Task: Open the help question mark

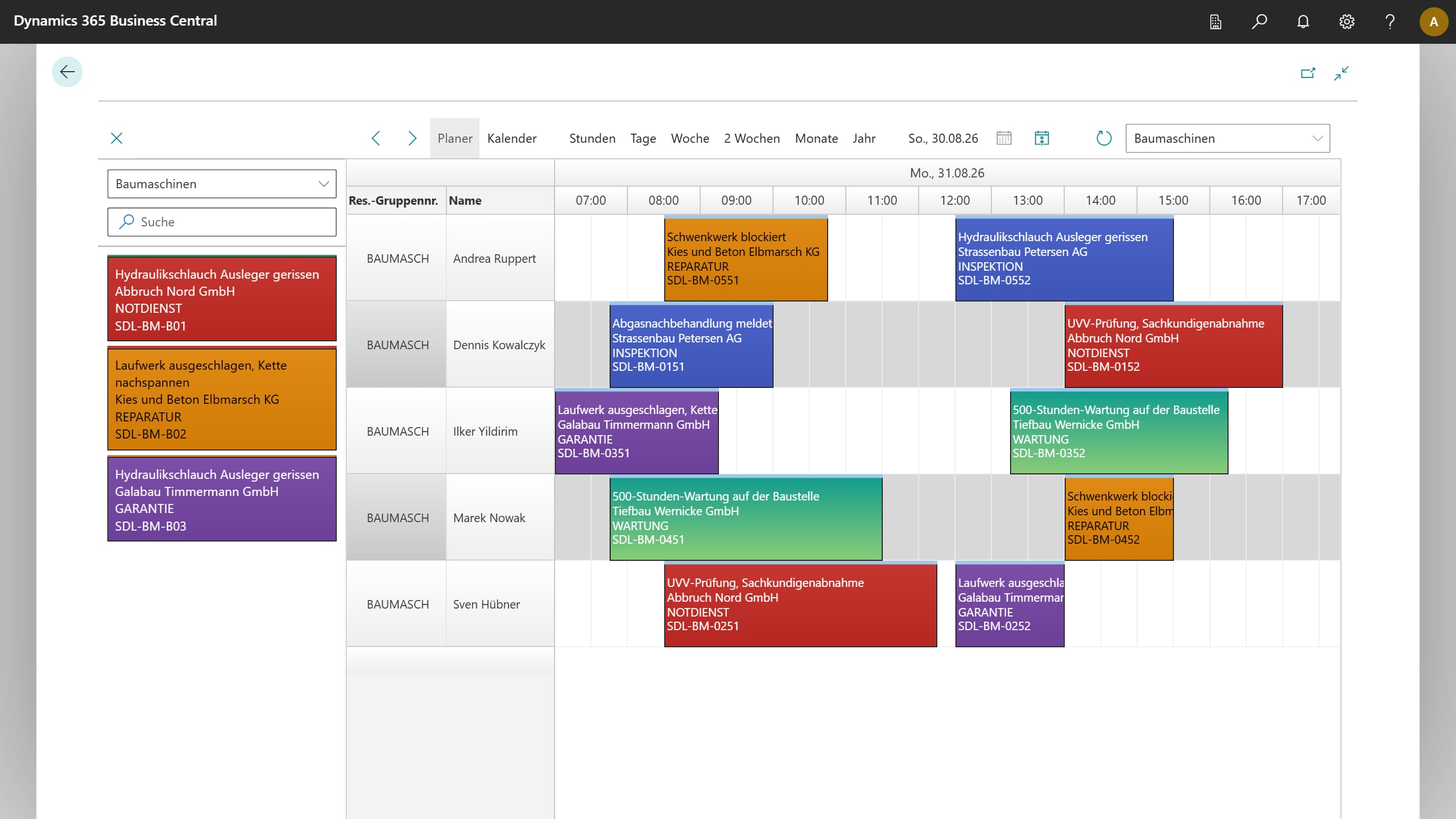Action: tap(1390, 22)
